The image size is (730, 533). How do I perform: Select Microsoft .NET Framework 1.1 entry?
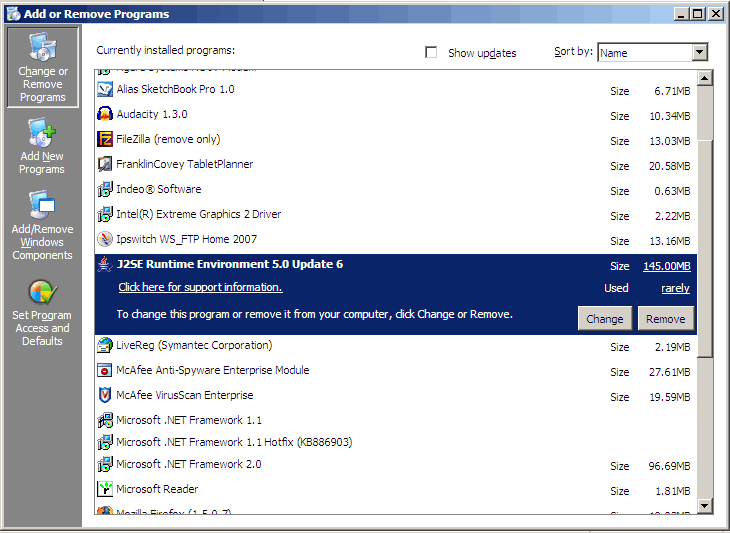[396, 420]
